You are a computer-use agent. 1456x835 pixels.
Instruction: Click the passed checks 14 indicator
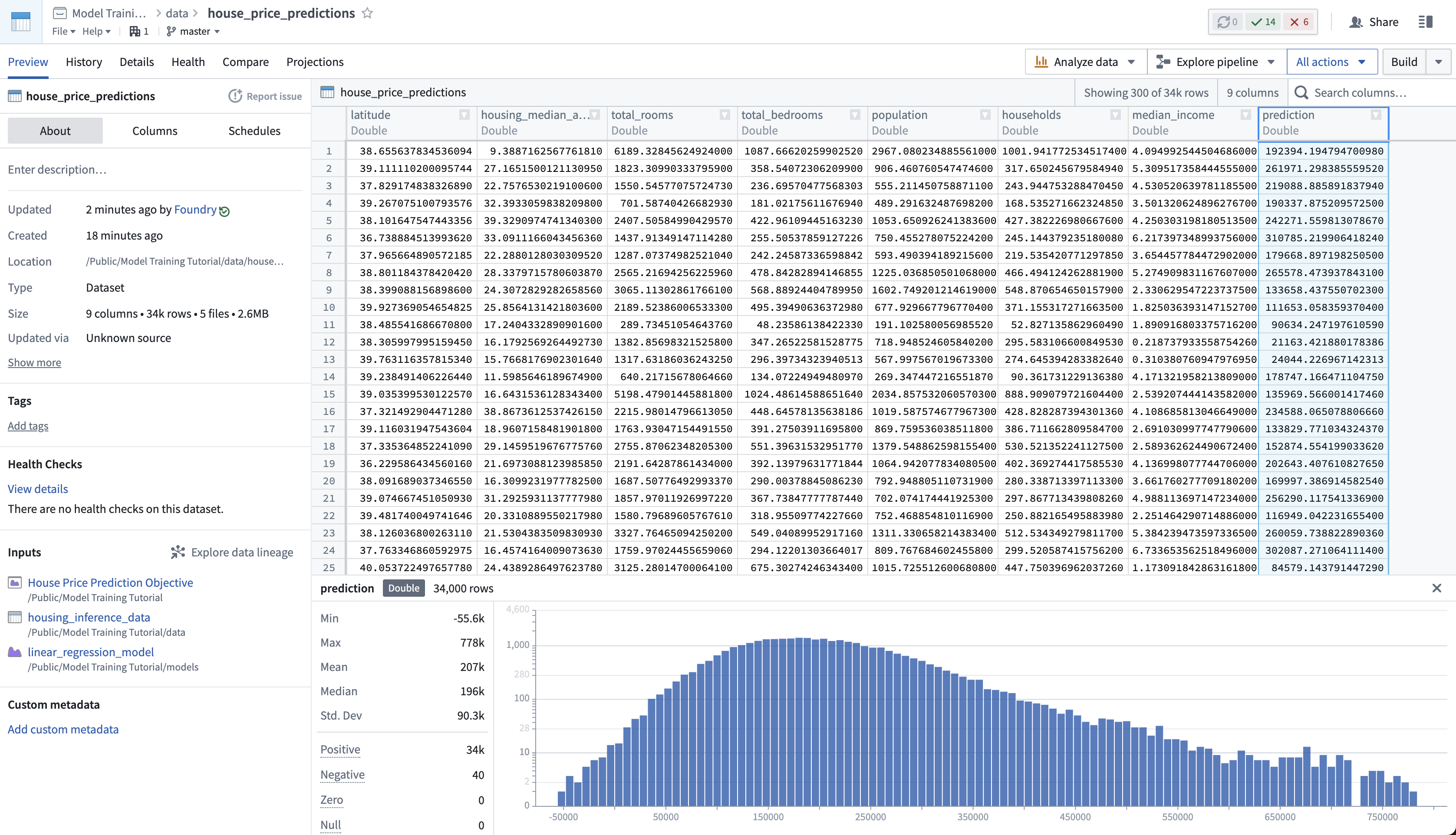tap(1263, 22)
